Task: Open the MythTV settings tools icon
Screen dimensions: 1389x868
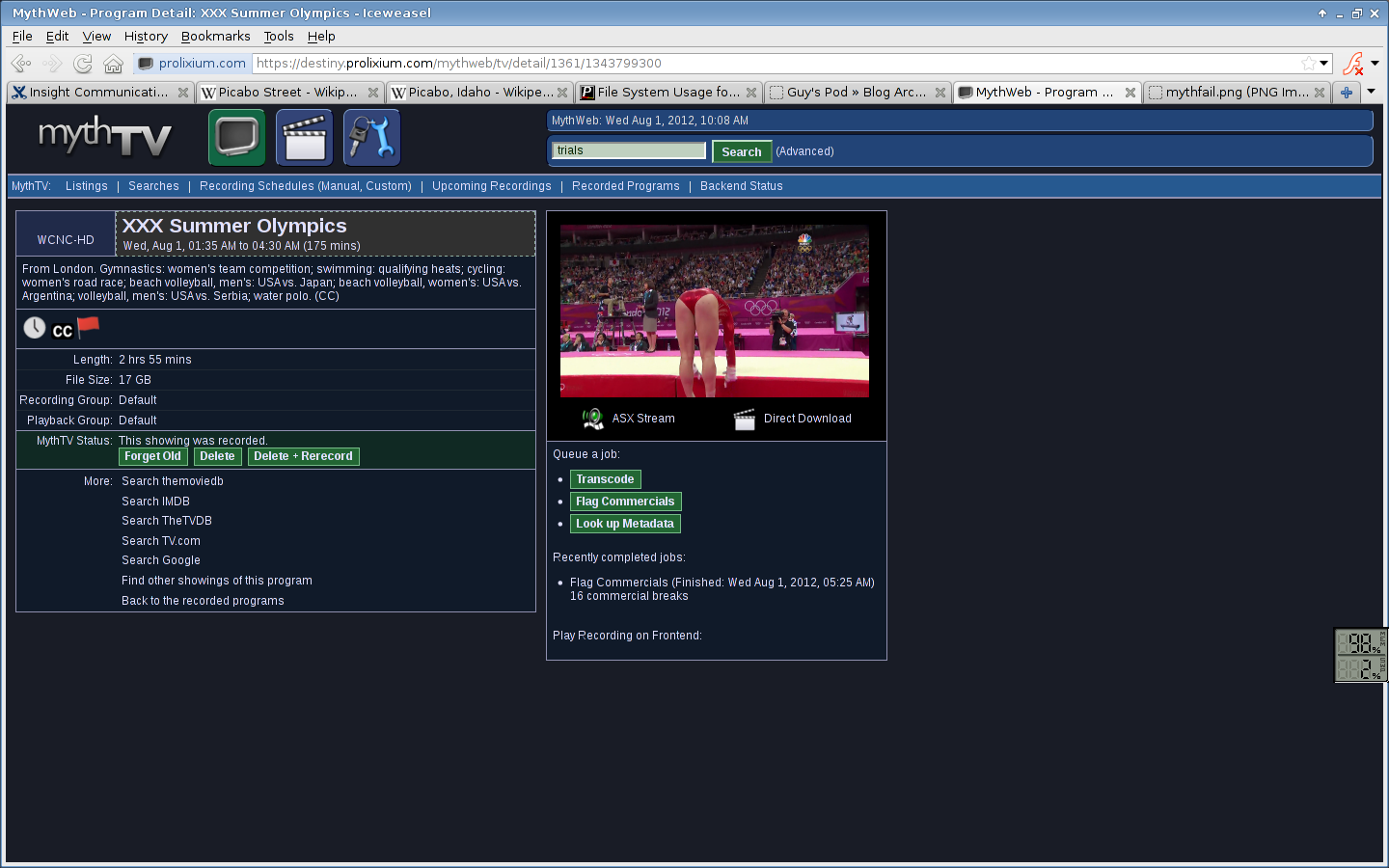Action: point(371,138)
